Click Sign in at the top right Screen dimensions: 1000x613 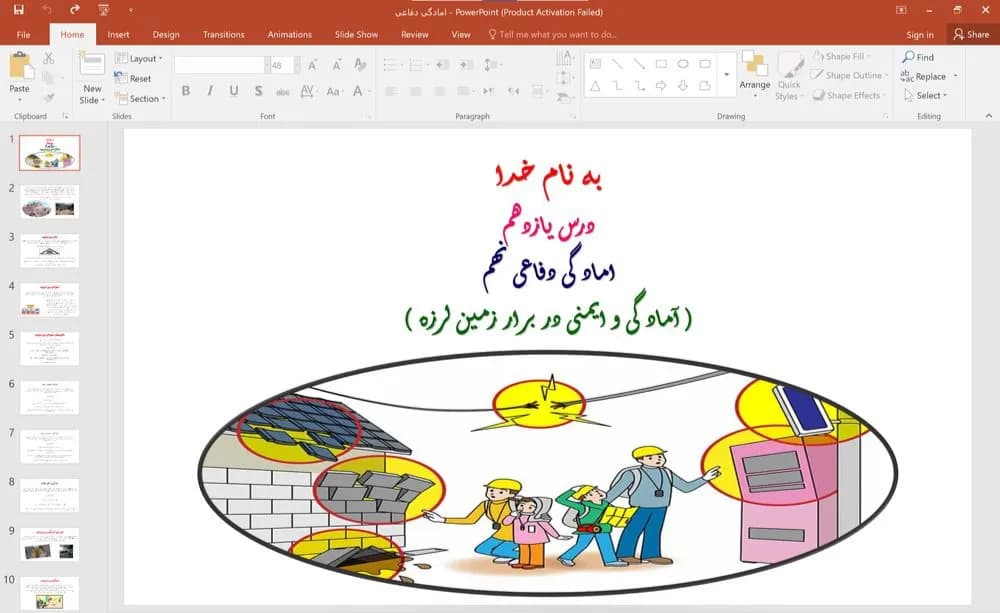click(920, 34)
